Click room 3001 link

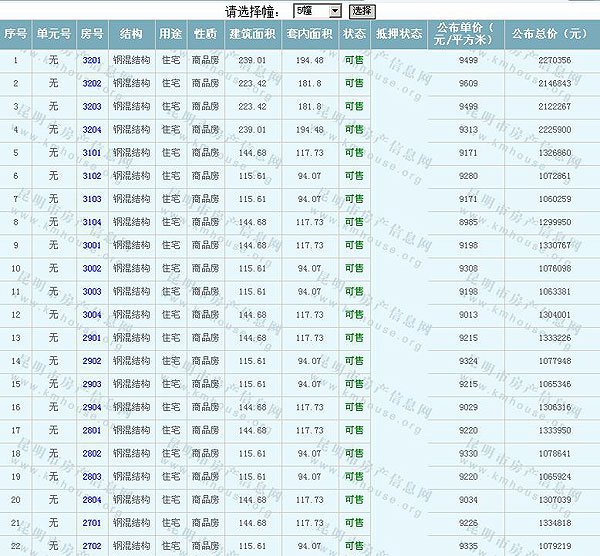click(x=92, y=245)
